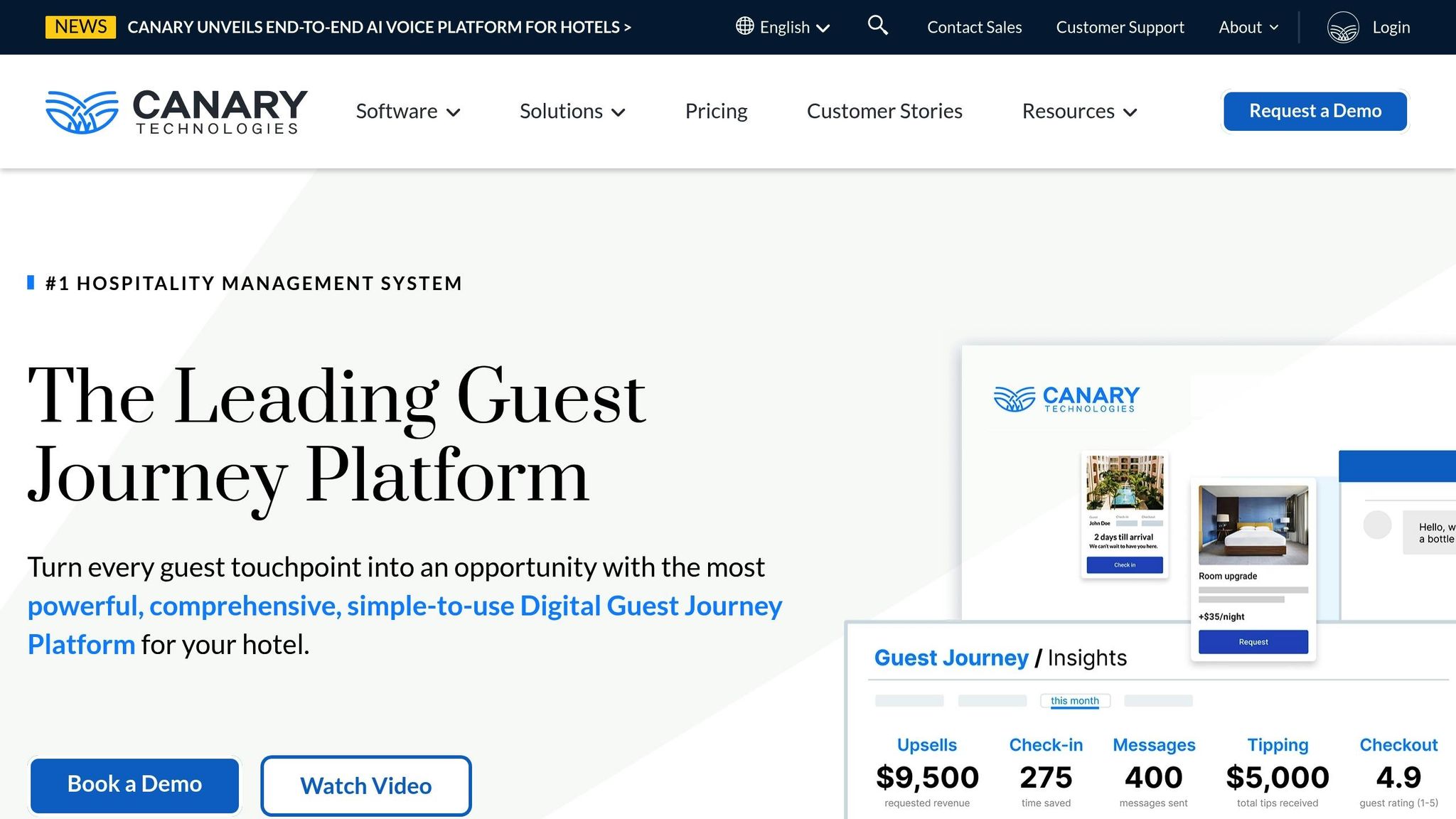Click the 'Guest Journey' breadcrumb text
Image resolution: width=1456 pixels, height=819 pixels.
pyautogui.click(x=951, y=658)
